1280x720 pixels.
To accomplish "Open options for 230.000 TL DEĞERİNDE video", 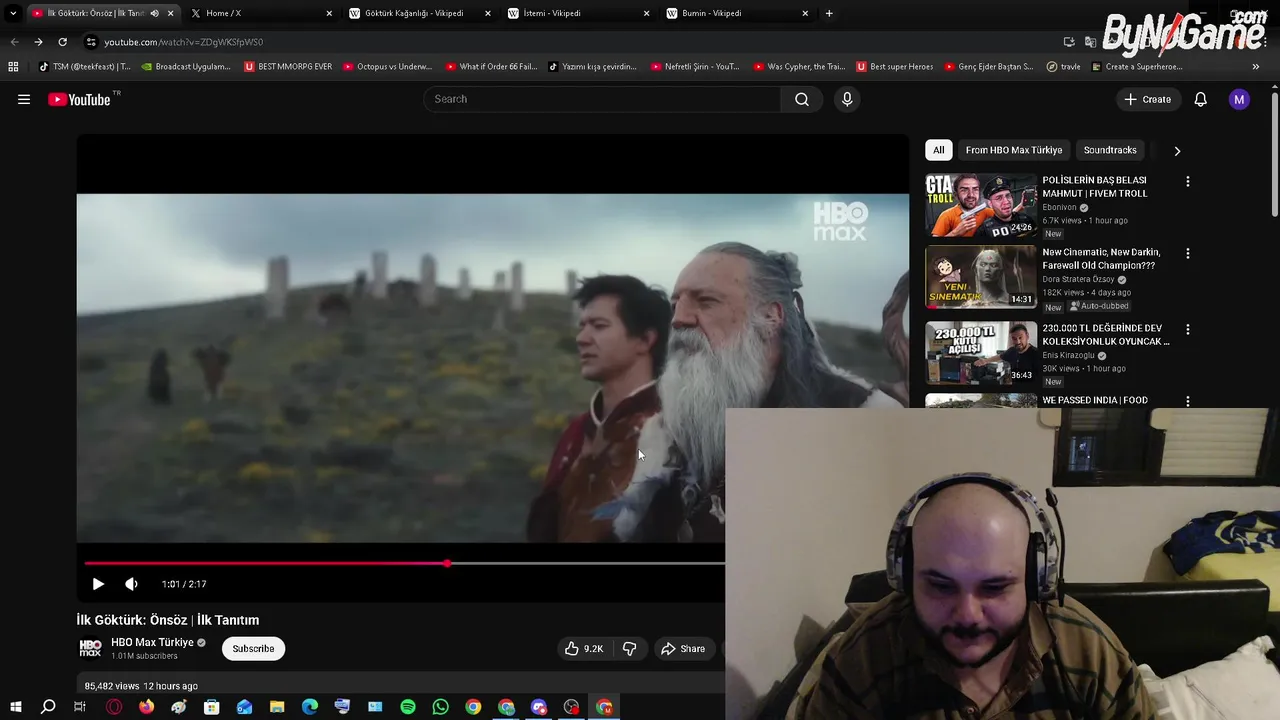I will point(1187,329).
